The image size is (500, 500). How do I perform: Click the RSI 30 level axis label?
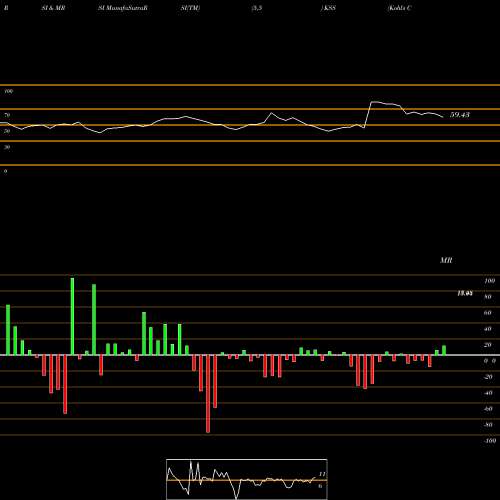(x=7, y=147)
